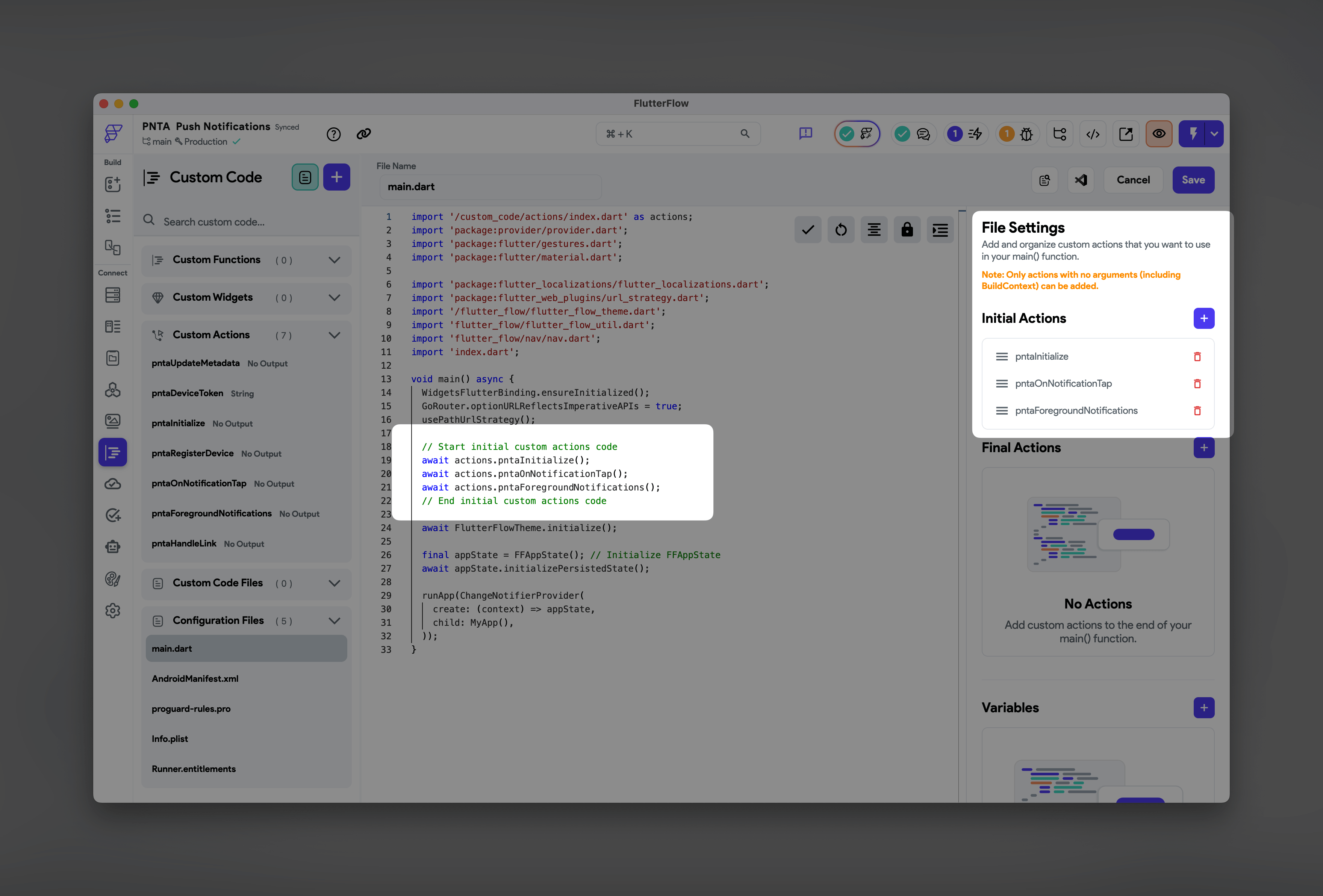Click the format code align button
The image size is (1323, 896).
[874, 230]
